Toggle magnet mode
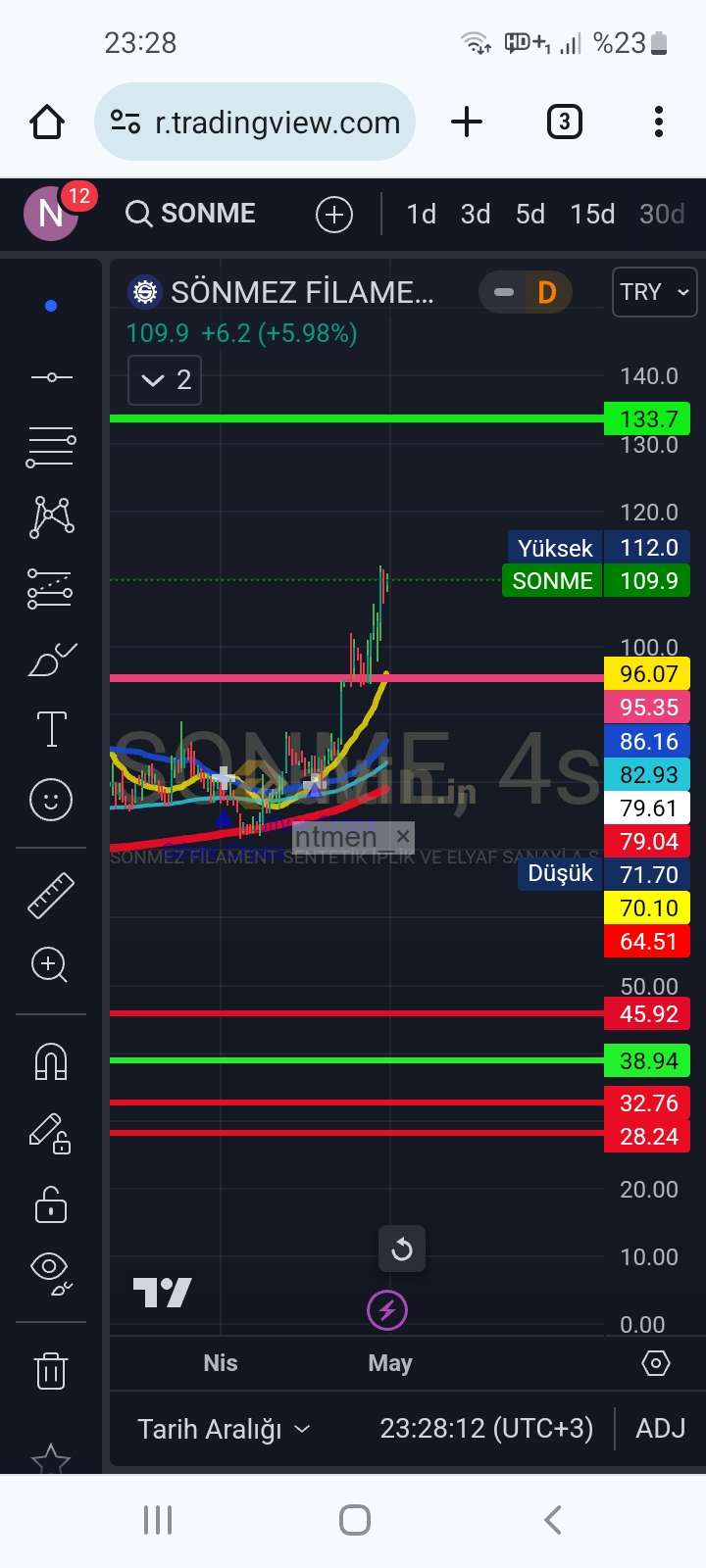This screenshot has height=1568, width=706. pos(51,1061)
